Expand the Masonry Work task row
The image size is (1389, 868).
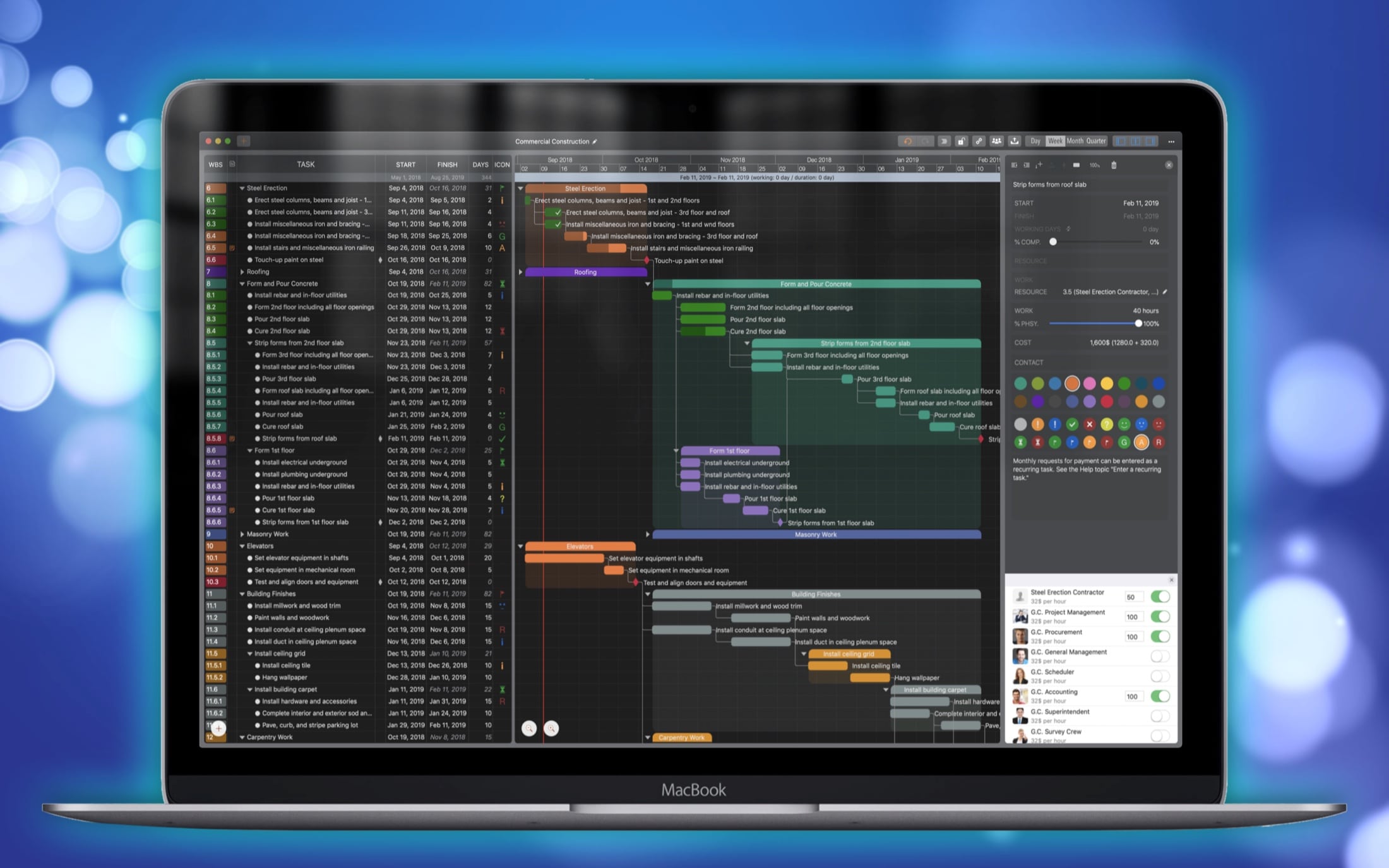[242, 534]
